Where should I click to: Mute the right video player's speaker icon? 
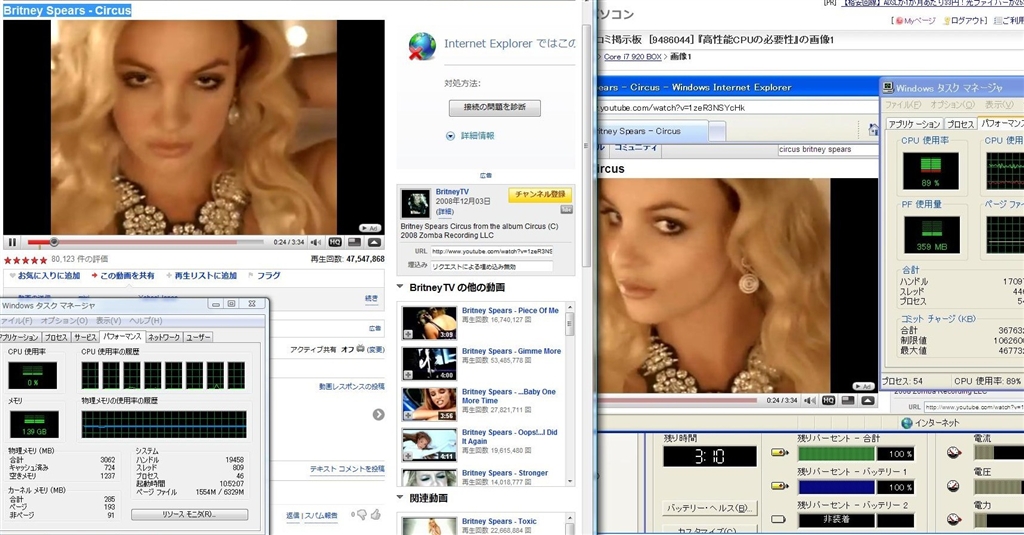[810, 400]
